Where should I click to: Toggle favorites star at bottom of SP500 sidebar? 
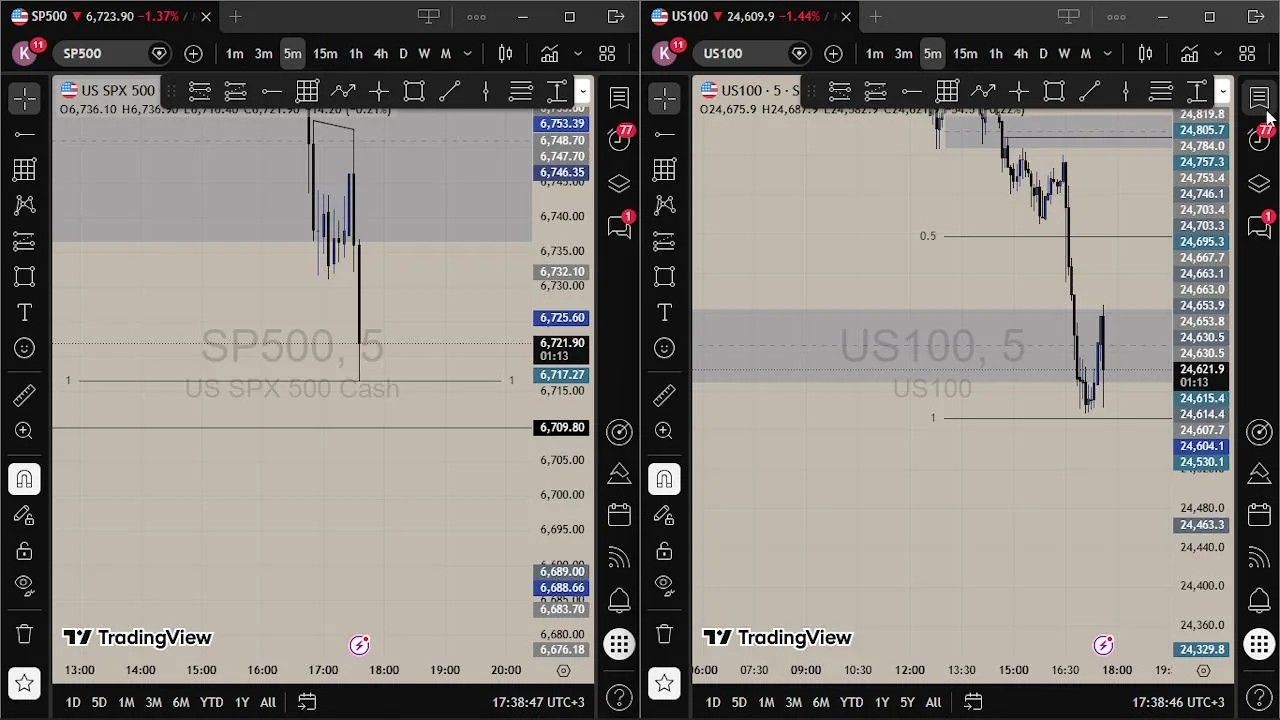[x=25, y=684]
